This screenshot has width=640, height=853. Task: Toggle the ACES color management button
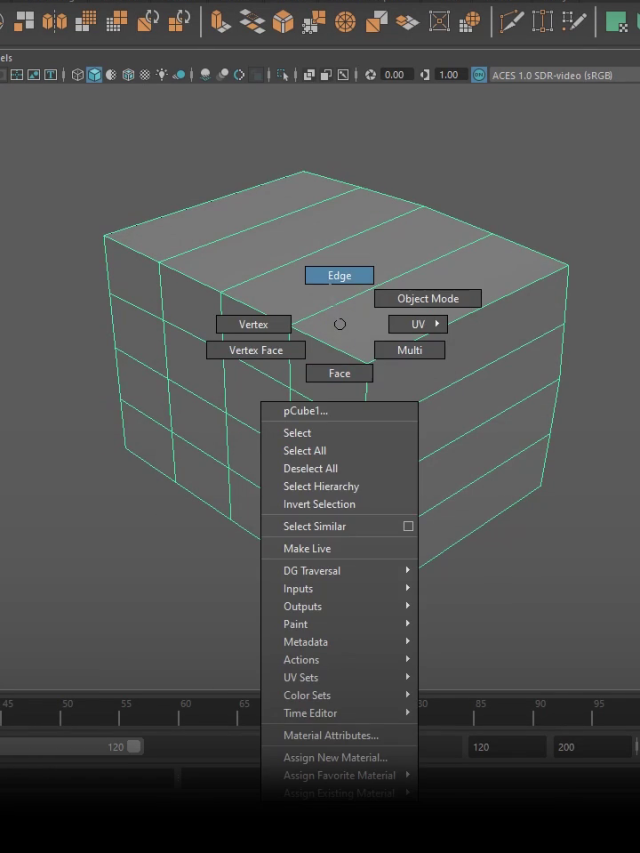tap(479, 75)
